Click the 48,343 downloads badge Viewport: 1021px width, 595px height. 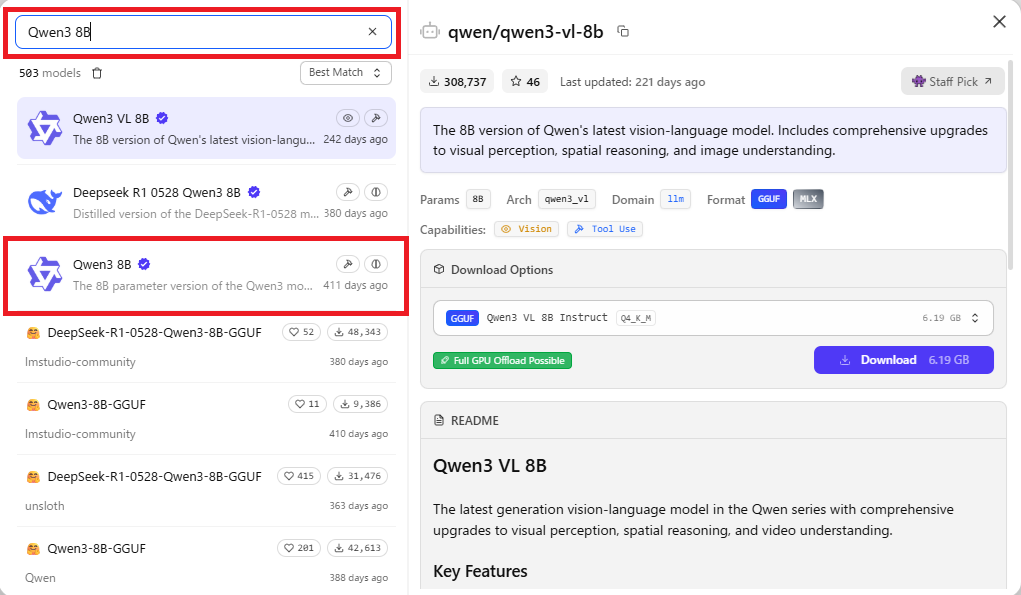coord(357,332)
